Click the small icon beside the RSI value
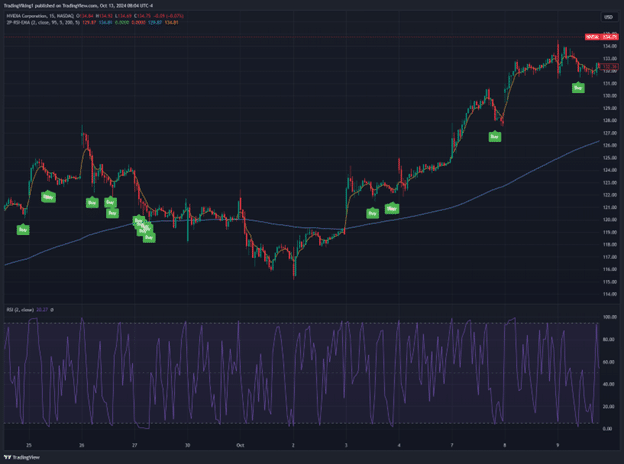 (x=52, y=310)
